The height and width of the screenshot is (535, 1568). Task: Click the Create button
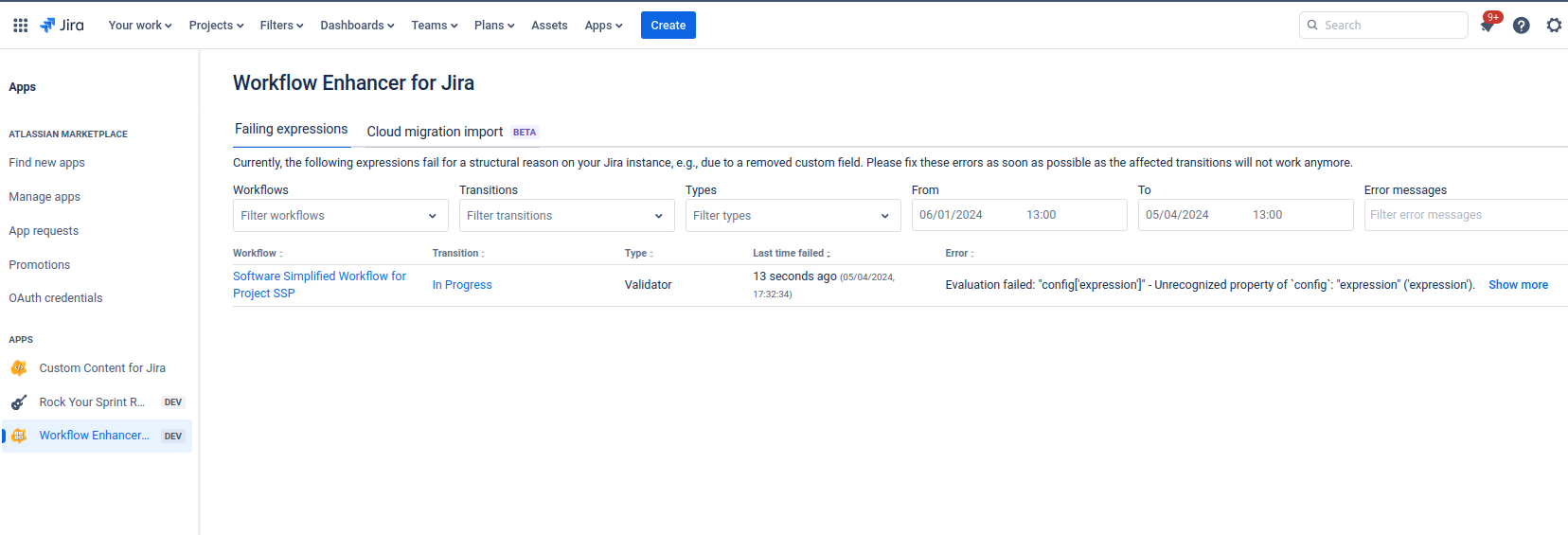click(668, 26)
